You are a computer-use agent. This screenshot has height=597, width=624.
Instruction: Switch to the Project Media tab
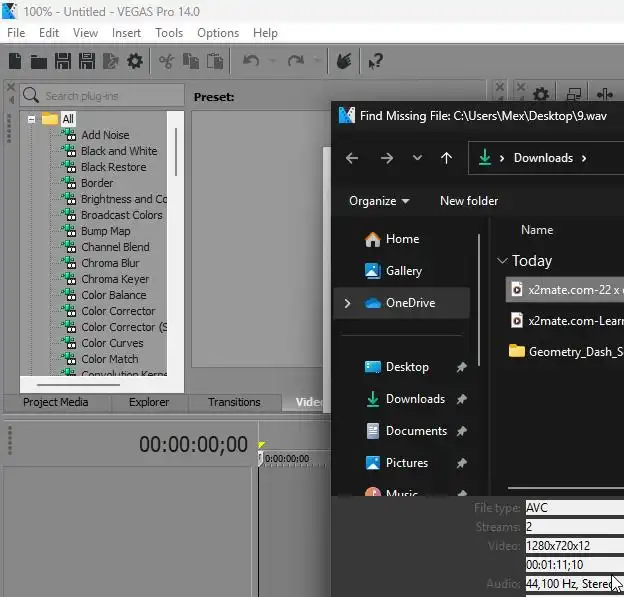click(x=56, y=402)
